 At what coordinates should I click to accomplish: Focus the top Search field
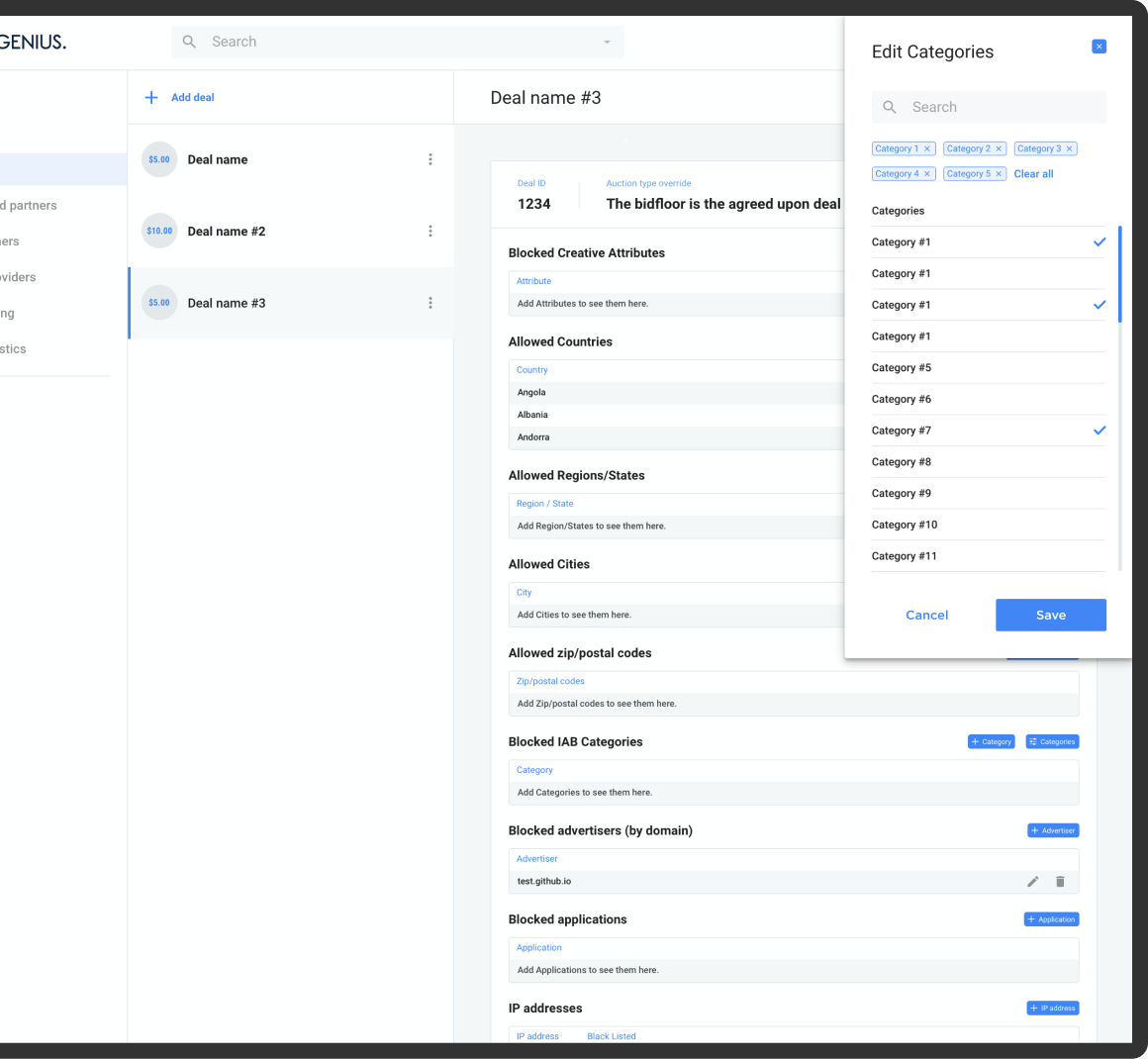pyautogui.click(x=398, y=42)
